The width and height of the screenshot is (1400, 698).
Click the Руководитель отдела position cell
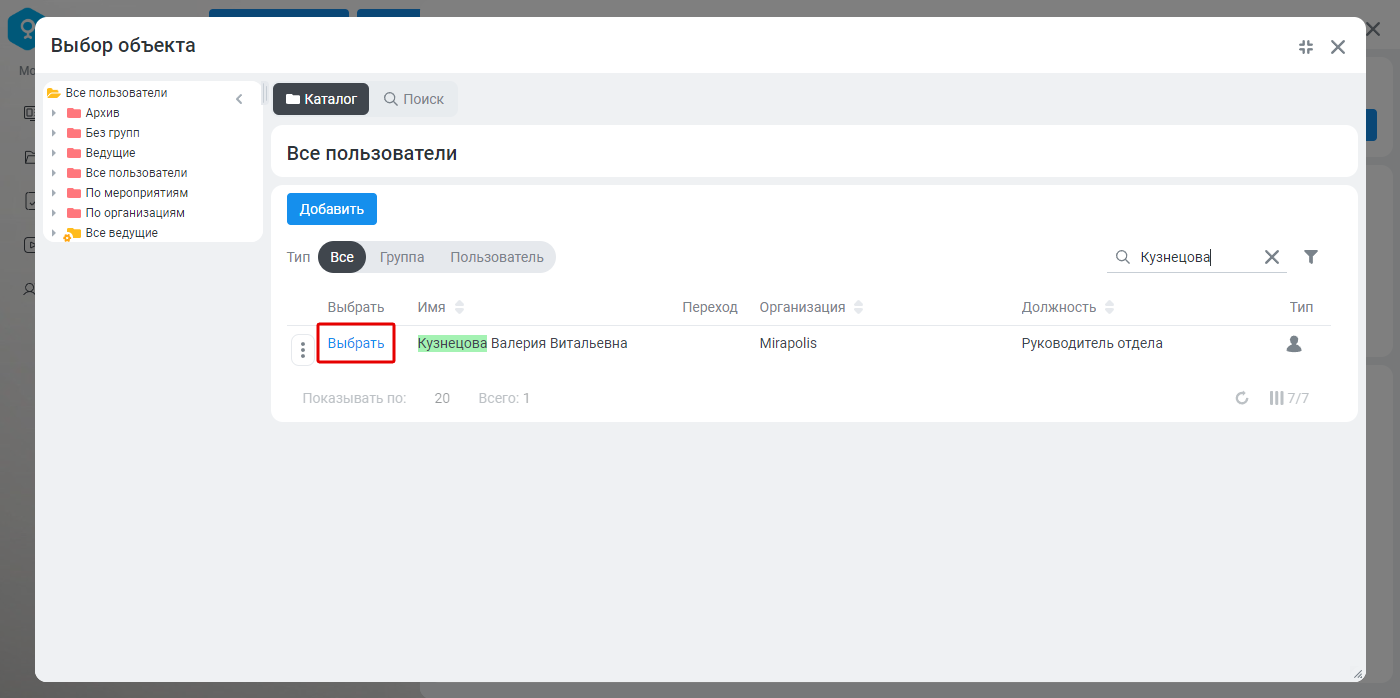click(x=1092, y=343)
